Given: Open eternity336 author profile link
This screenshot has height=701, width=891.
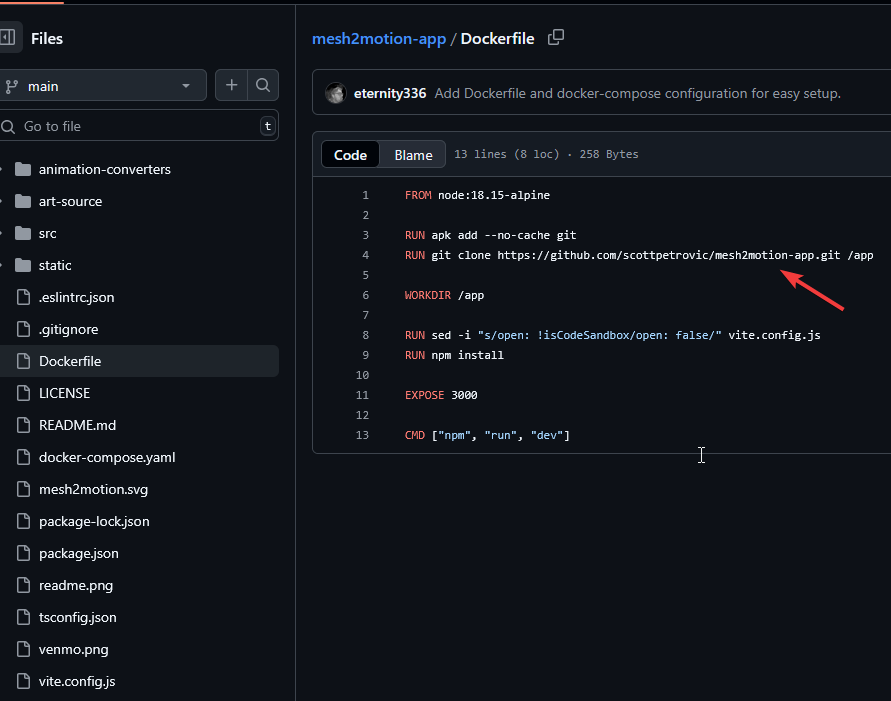Looking at the screenshot, I should pos(390,93).
